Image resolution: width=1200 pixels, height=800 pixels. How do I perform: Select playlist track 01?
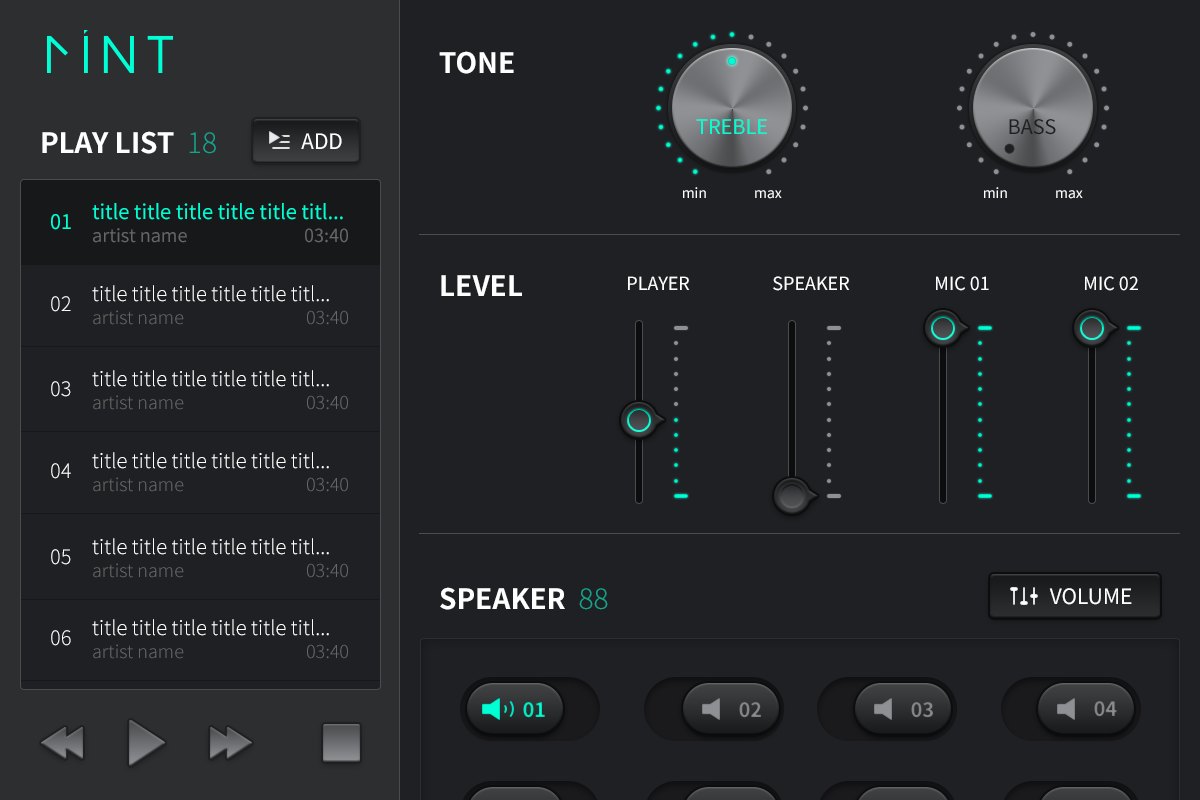click(x=200, y=223)
